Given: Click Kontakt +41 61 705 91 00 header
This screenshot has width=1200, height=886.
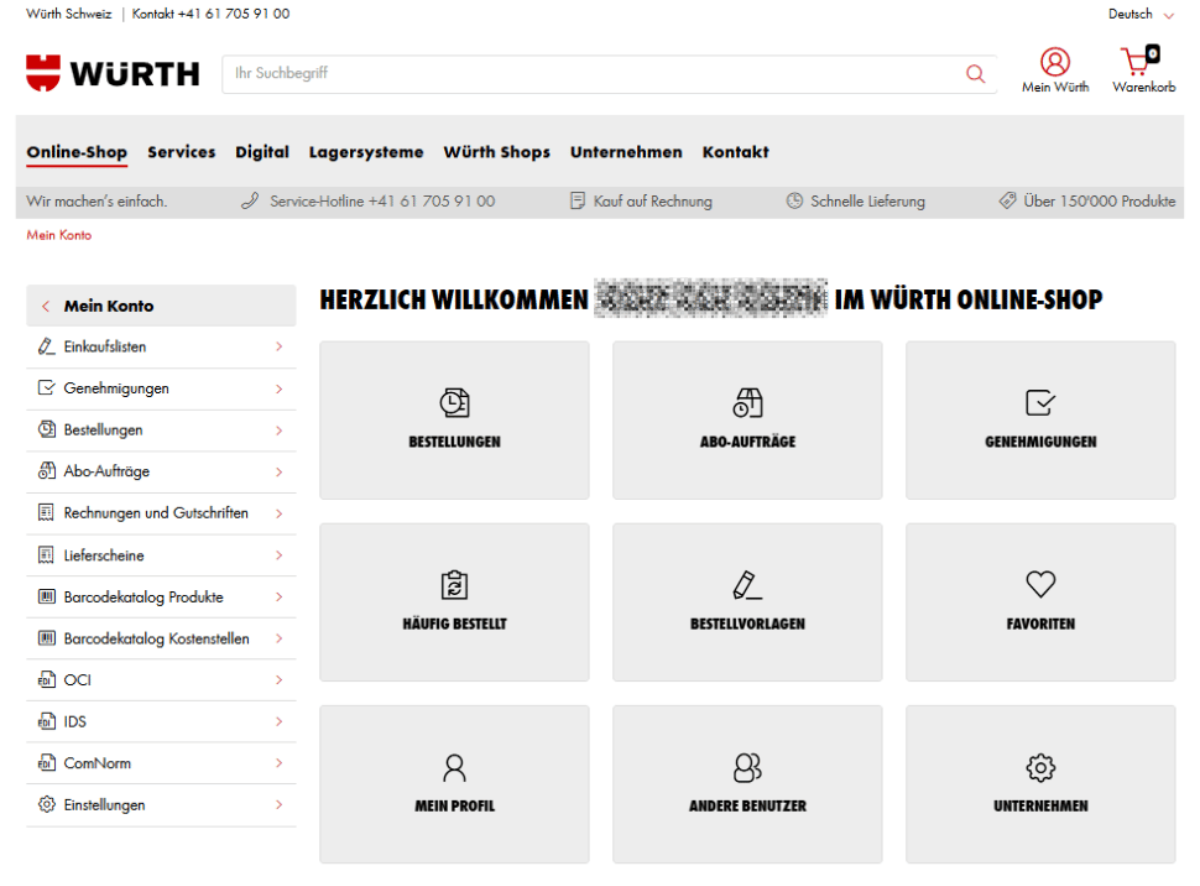Looking at the screenshot, I should 211,14.
